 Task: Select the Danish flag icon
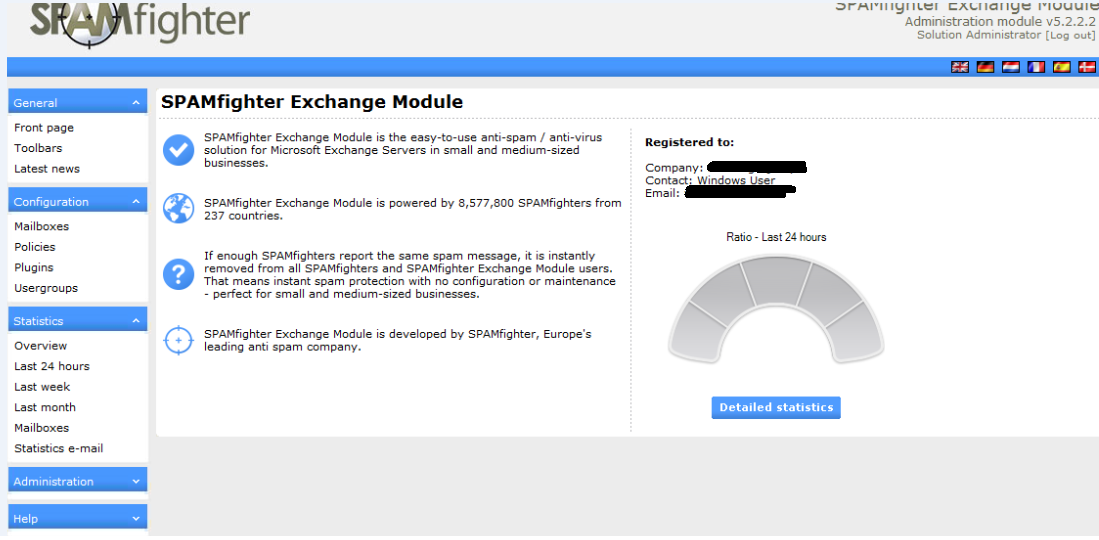[1086, 67]
